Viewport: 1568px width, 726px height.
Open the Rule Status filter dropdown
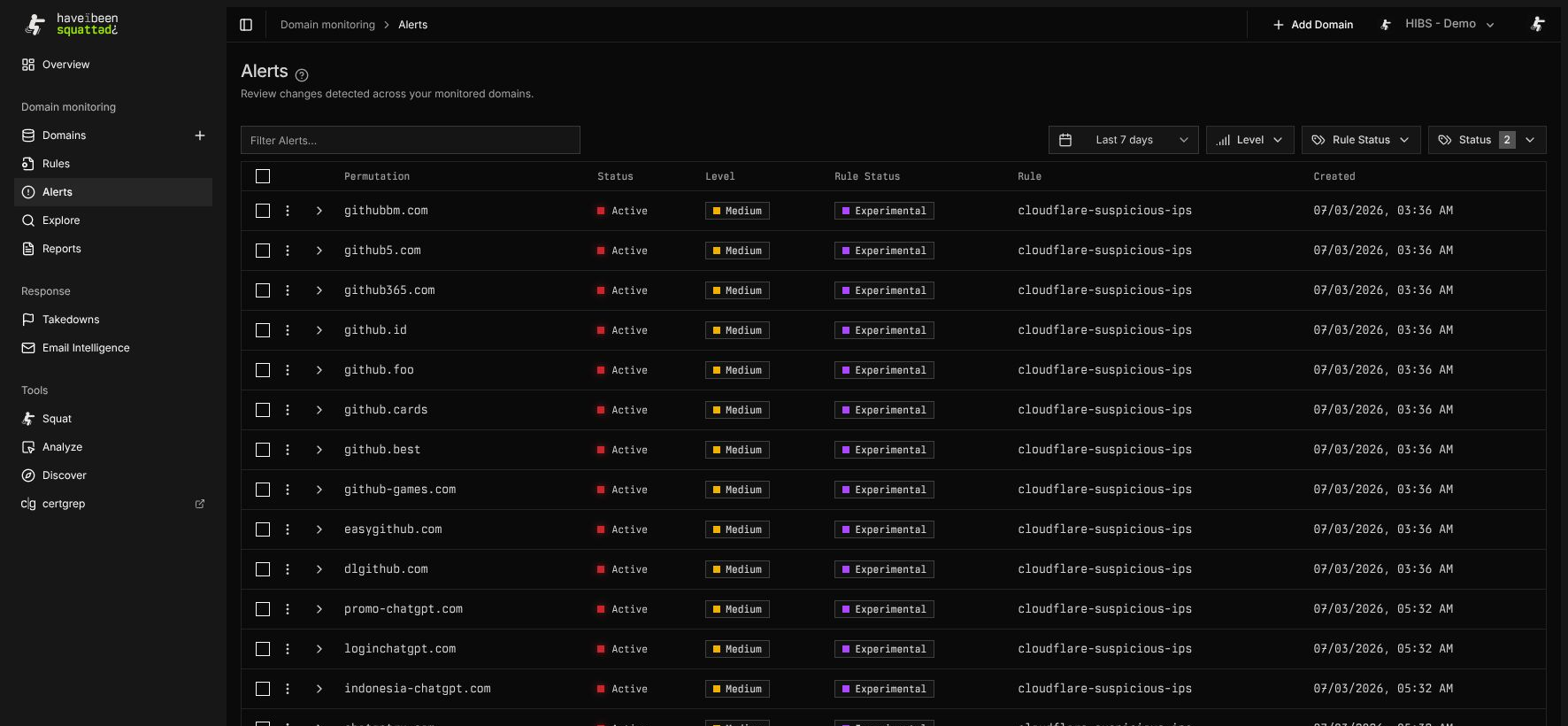1361,140
